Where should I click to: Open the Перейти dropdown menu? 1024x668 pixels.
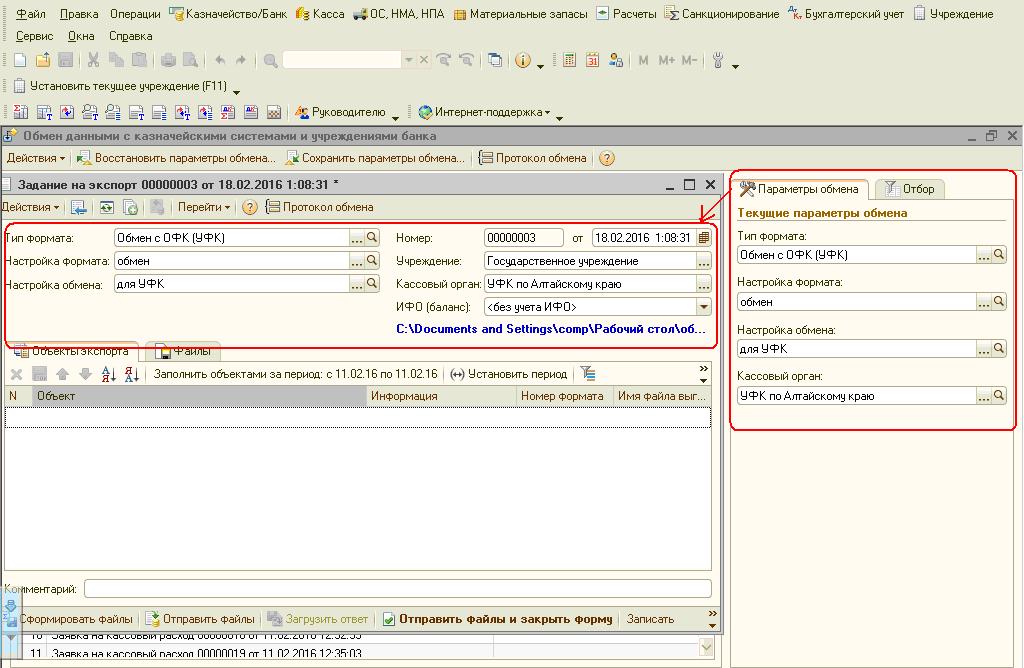point(204,207)
